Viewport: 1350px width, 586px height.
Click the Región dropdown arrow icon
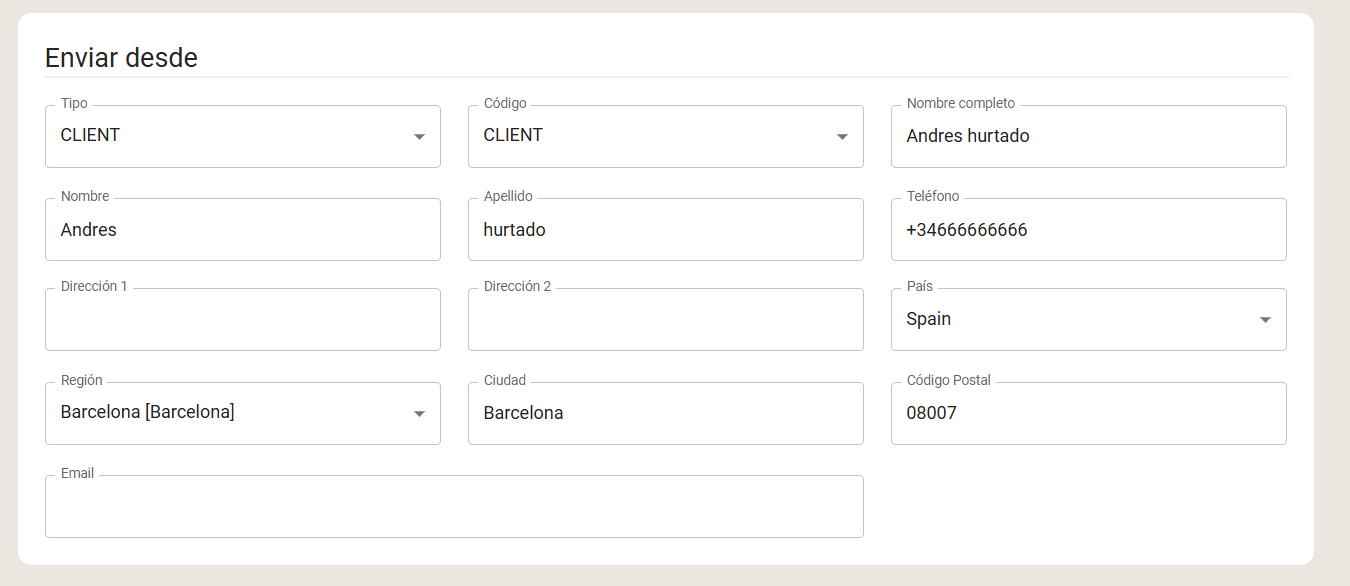tap(419, 414)
